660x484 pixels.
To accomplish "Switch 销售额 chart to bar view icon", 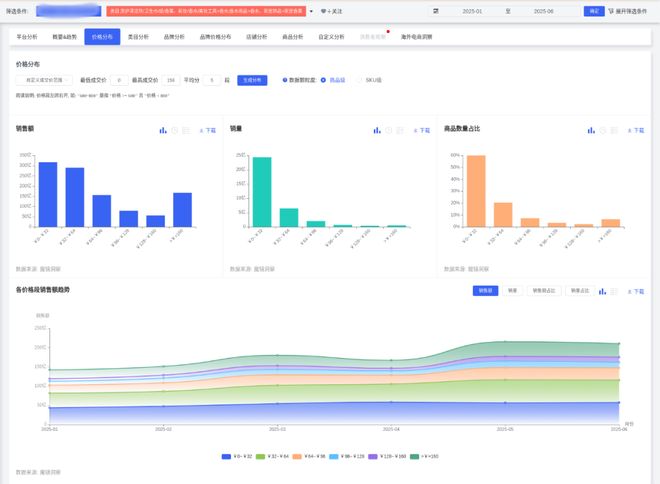I will pyautogui.click(x=163, y=130).
